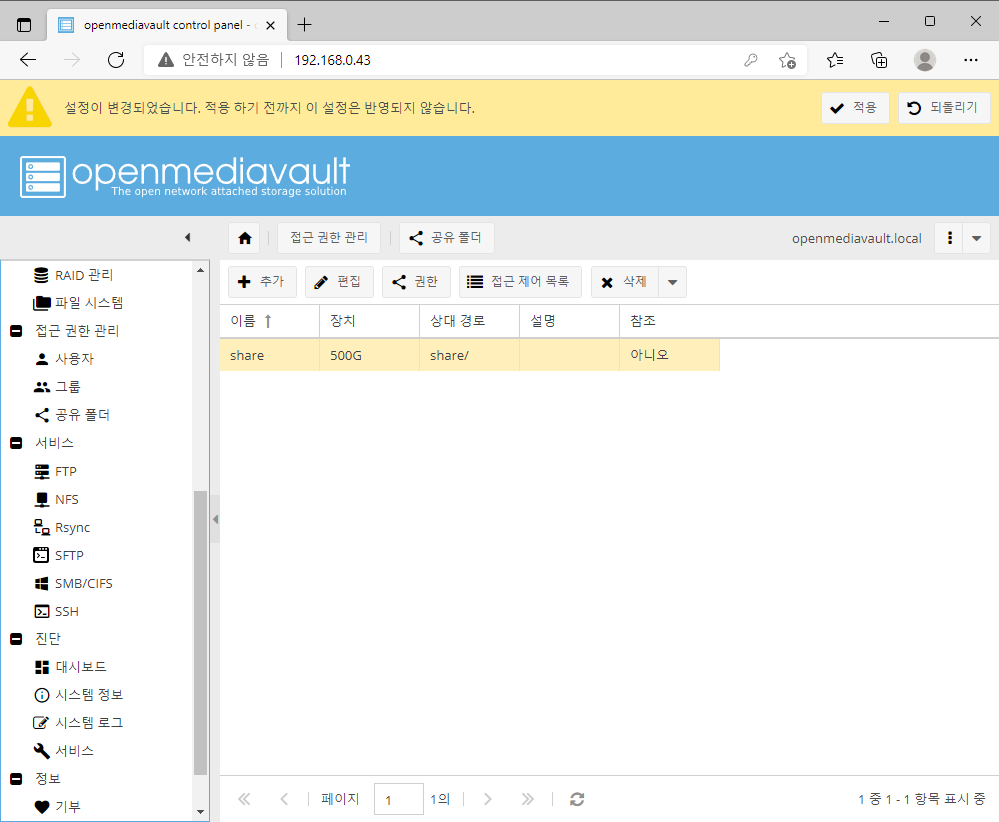
Task: Click the 500G device cell
Action: pos(370,356)
